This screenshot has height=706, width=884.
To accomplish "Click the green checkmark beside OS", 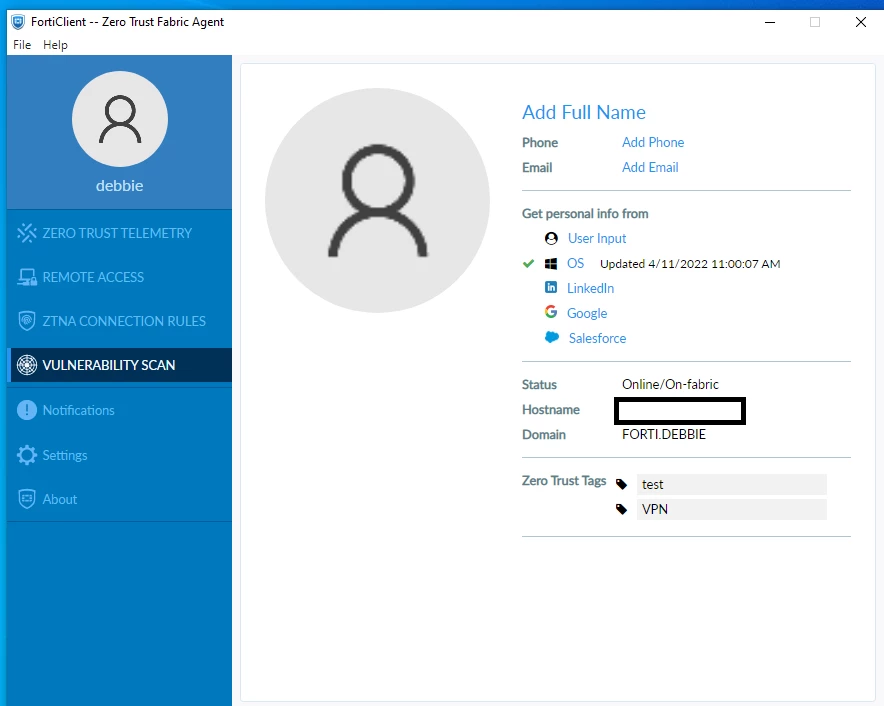I will pyautogui.click(x=528, y=263).
